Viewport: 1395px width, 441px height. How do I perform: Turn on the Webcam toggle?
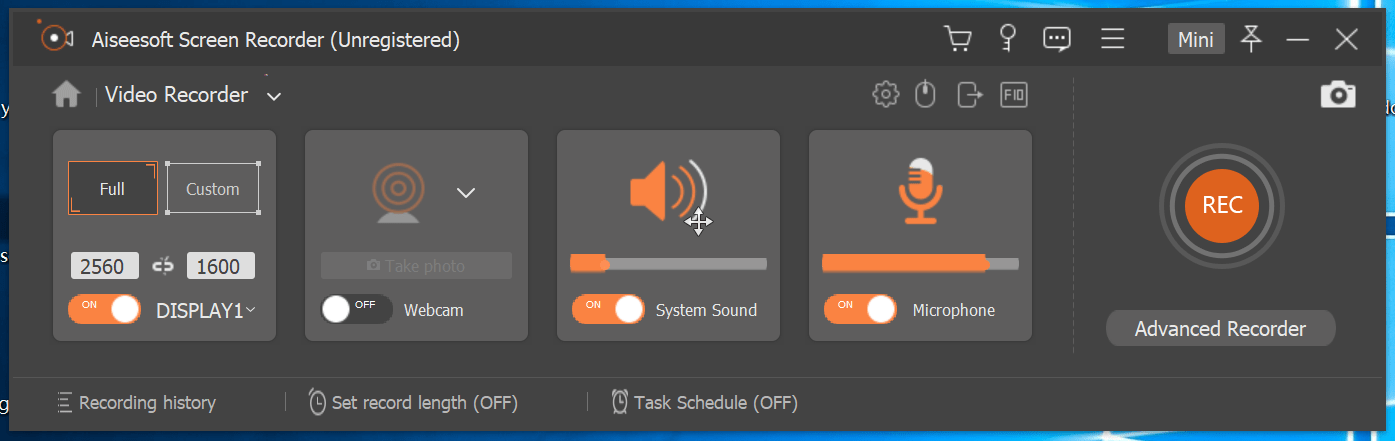(x=357, y=309)
